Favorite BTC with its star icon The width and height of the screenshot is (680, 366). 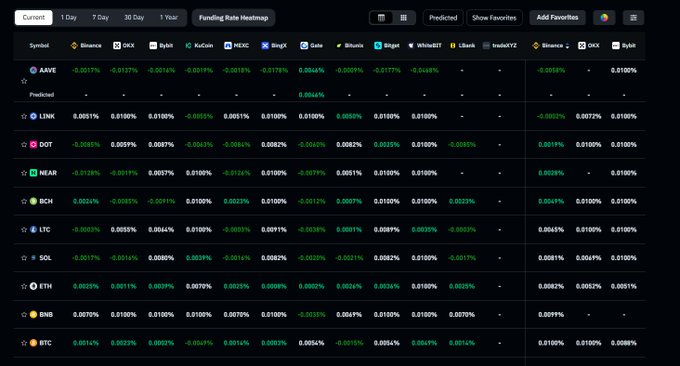pos(24,343)
